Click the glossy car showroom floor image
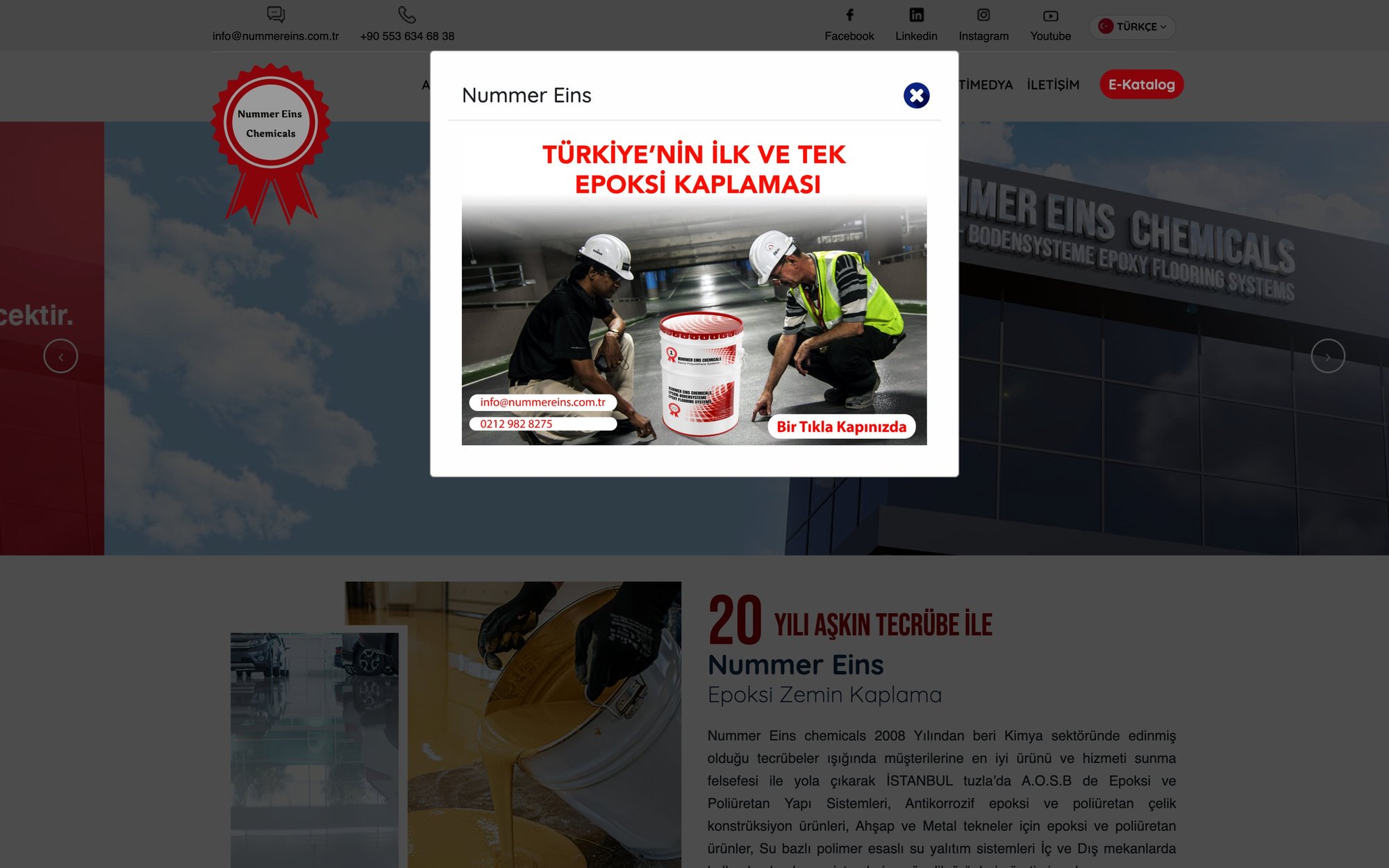 coord(315,750)
